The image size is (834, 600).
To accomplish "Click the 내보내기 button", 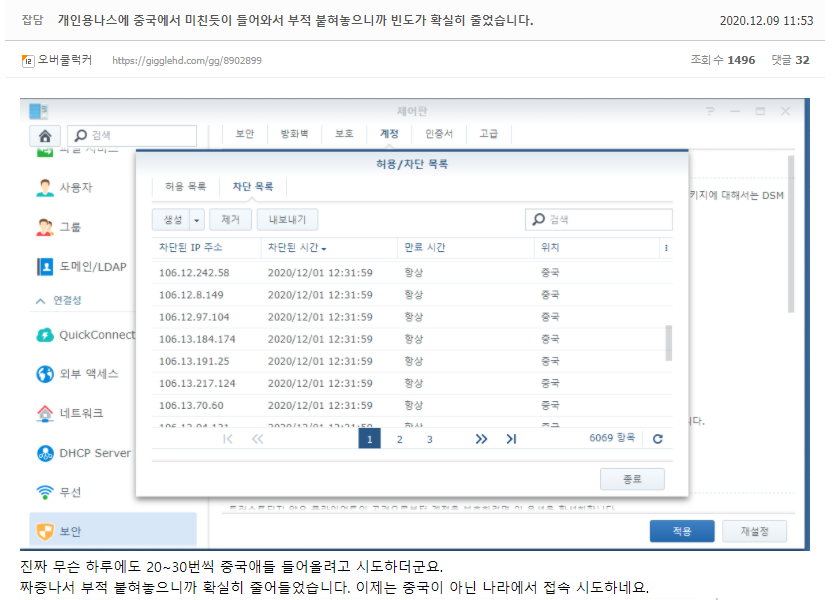I will 287,220.
